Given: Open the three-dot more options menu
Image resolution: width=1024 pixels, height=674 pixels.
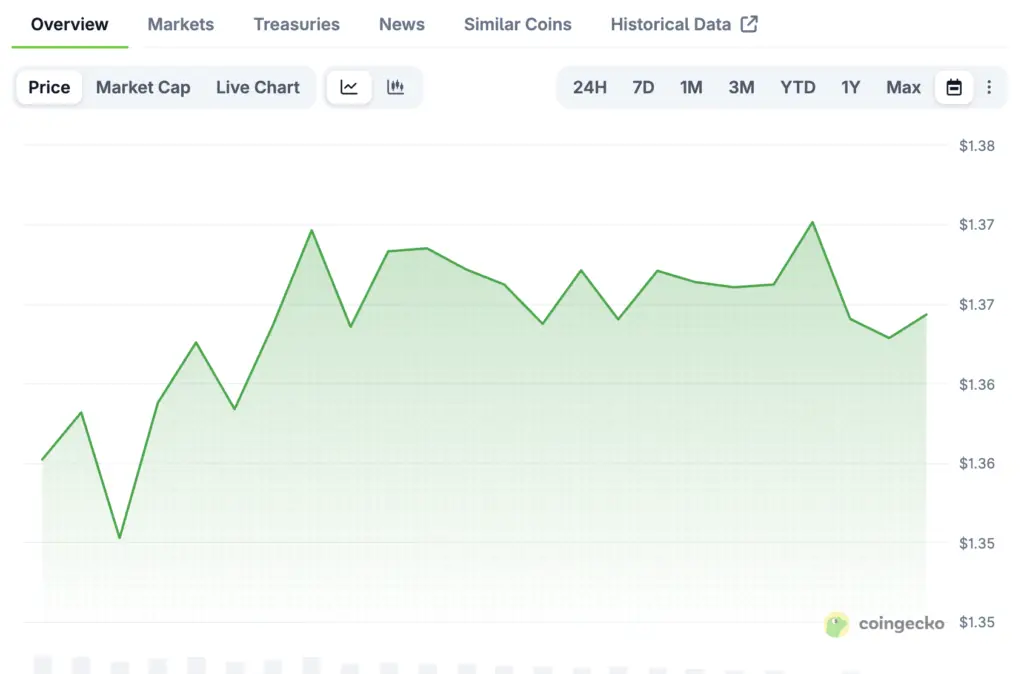Looking at the screenshot, I should point(989,87).
